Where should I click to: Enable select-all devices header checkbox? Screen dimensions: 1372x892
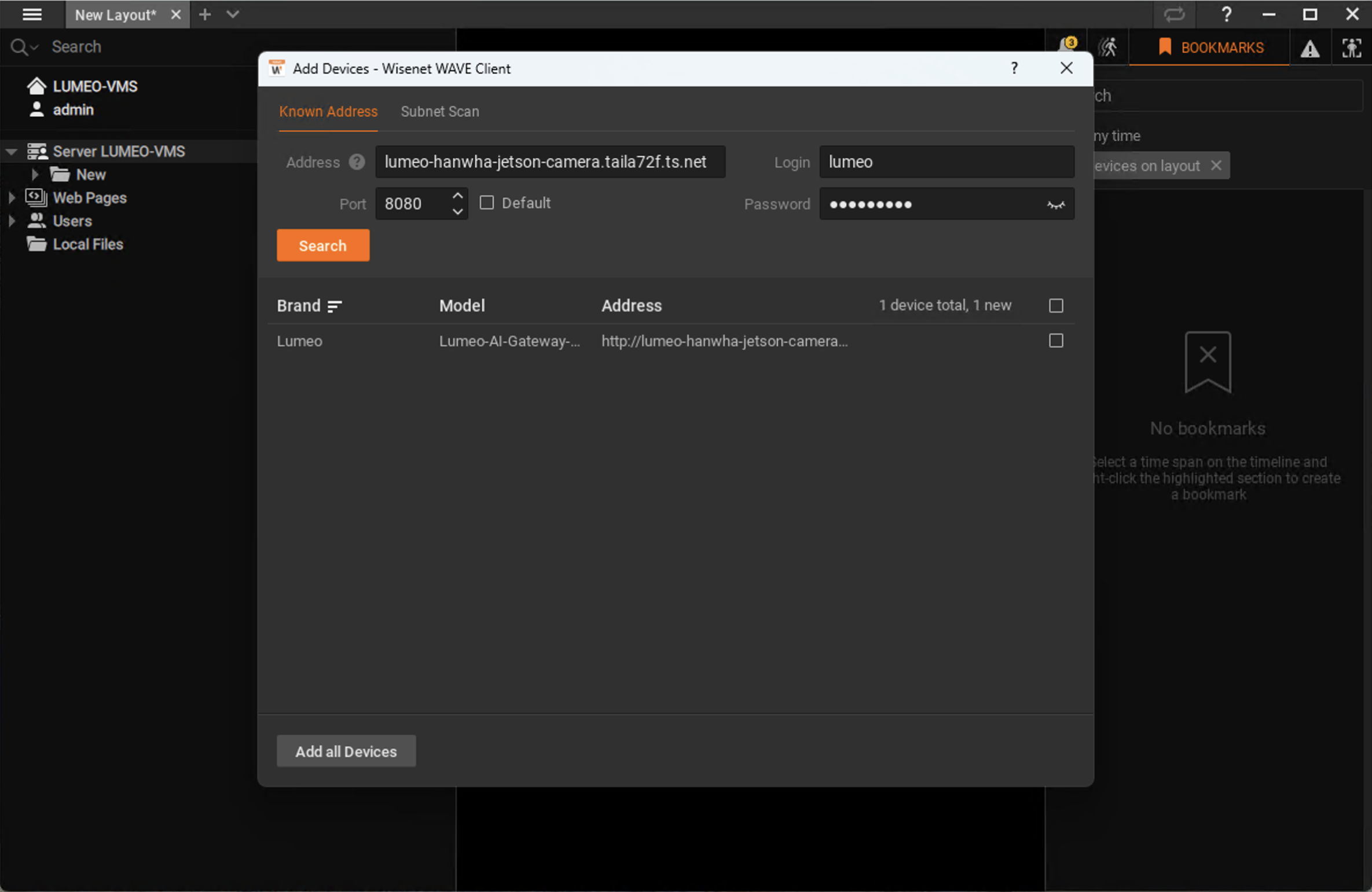coord(1056,305)
